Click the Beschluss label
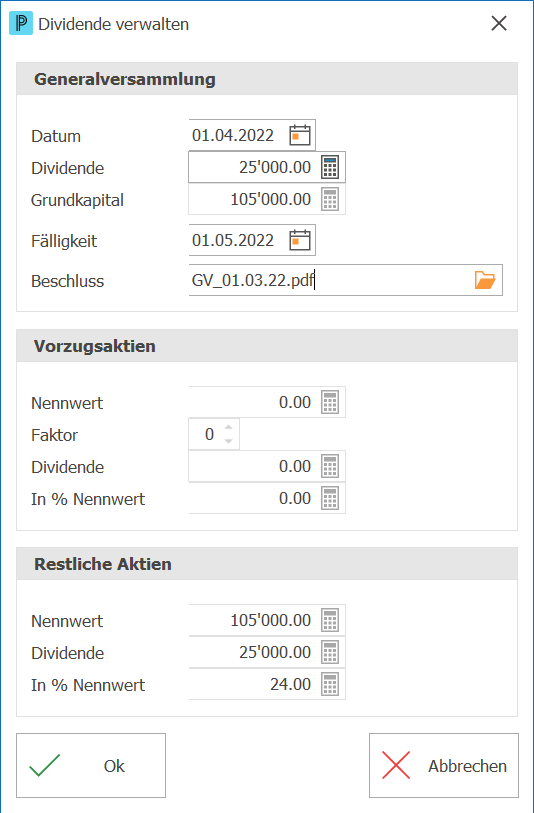Screen dimensions: 534x813 click(67, 281)
